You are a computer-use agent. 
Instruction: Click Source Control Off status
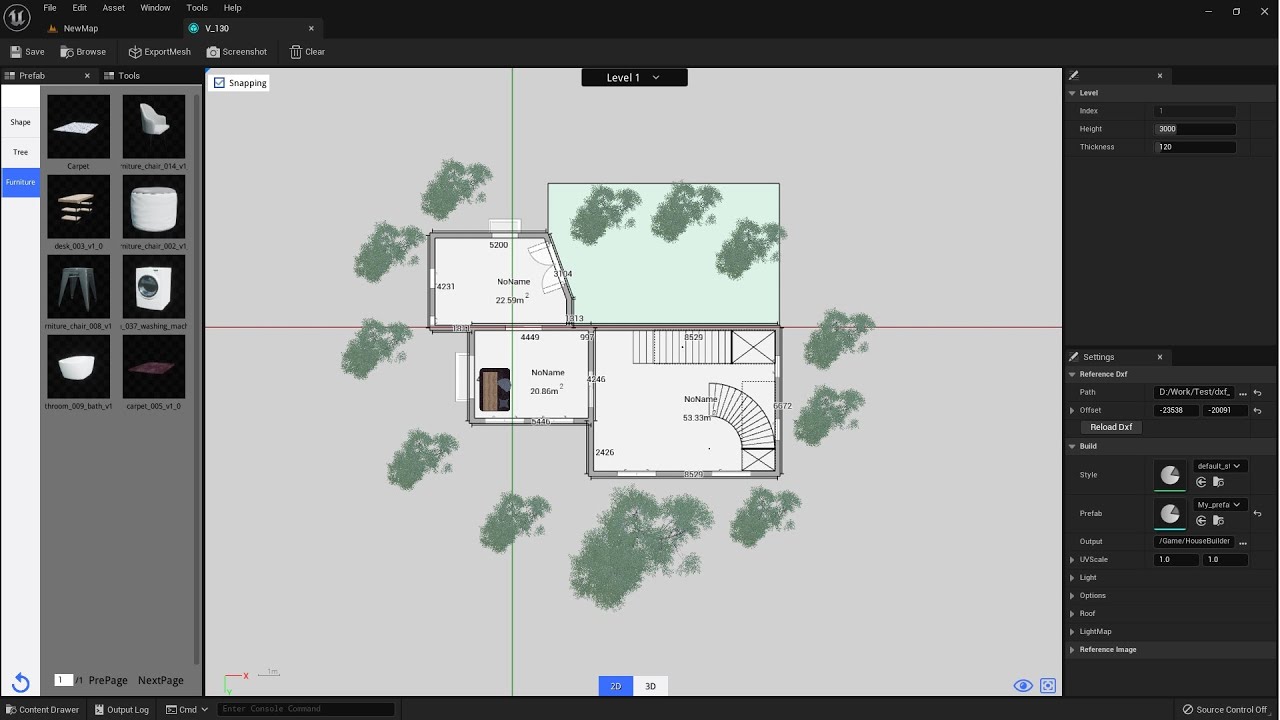(1225, 709)
